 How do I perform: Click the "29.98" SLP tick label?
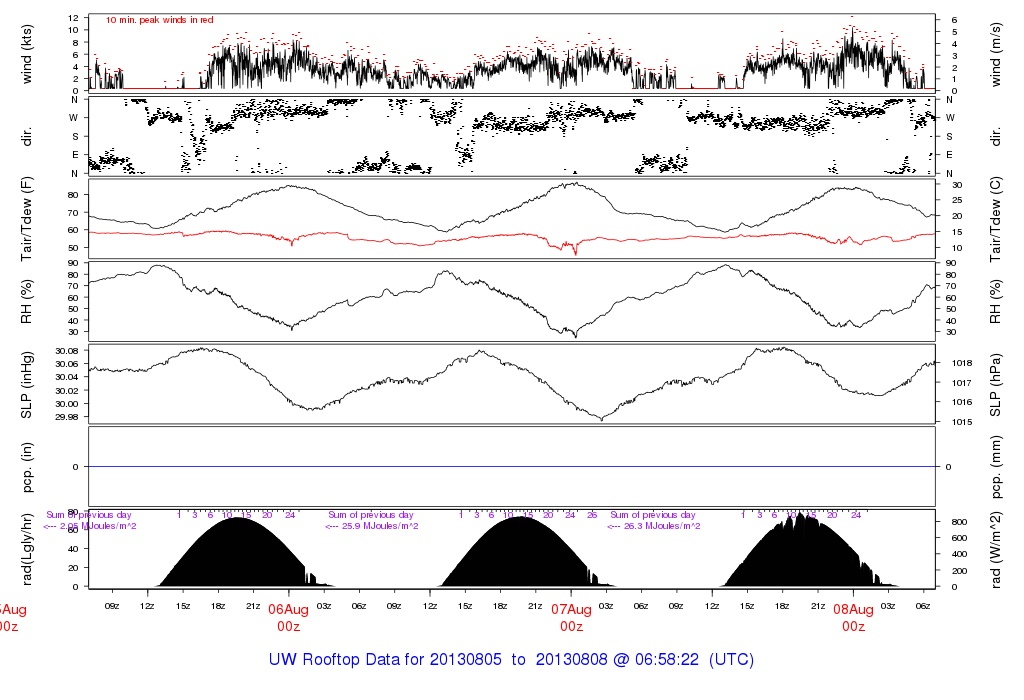point(67,417)
